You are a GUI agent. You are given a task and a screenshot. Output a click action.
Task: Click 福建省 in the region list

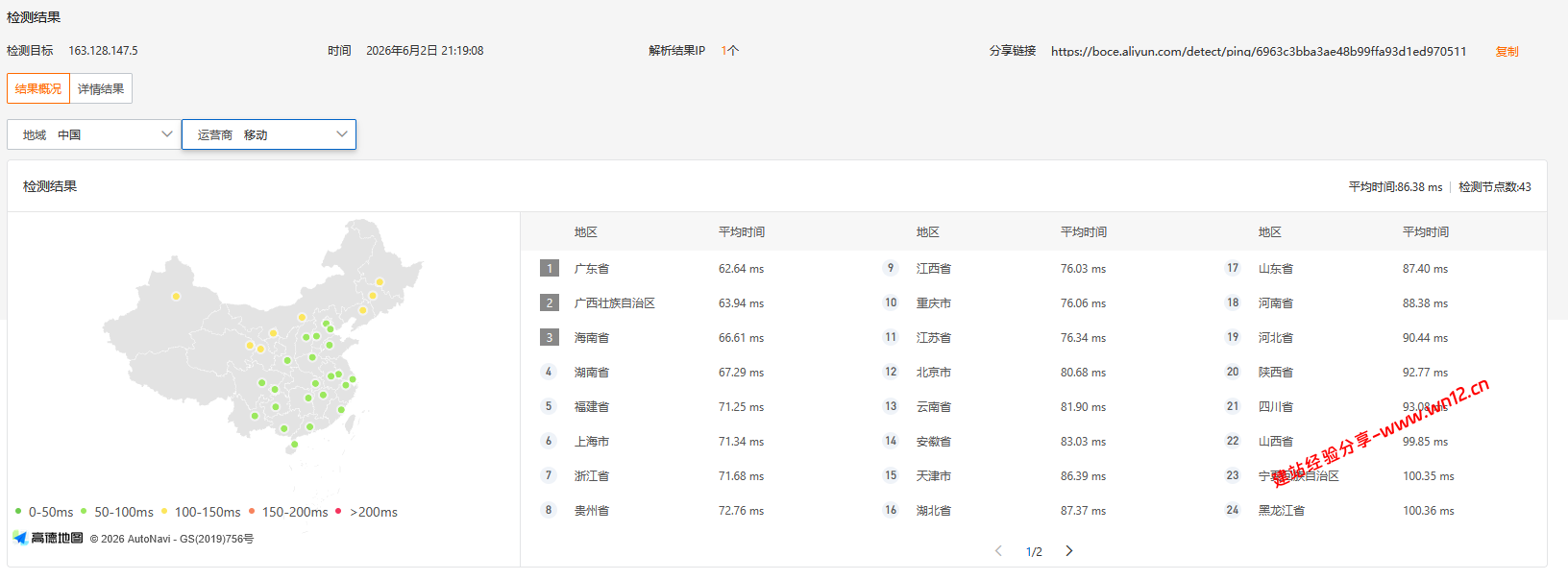click(x=592, y=407)
